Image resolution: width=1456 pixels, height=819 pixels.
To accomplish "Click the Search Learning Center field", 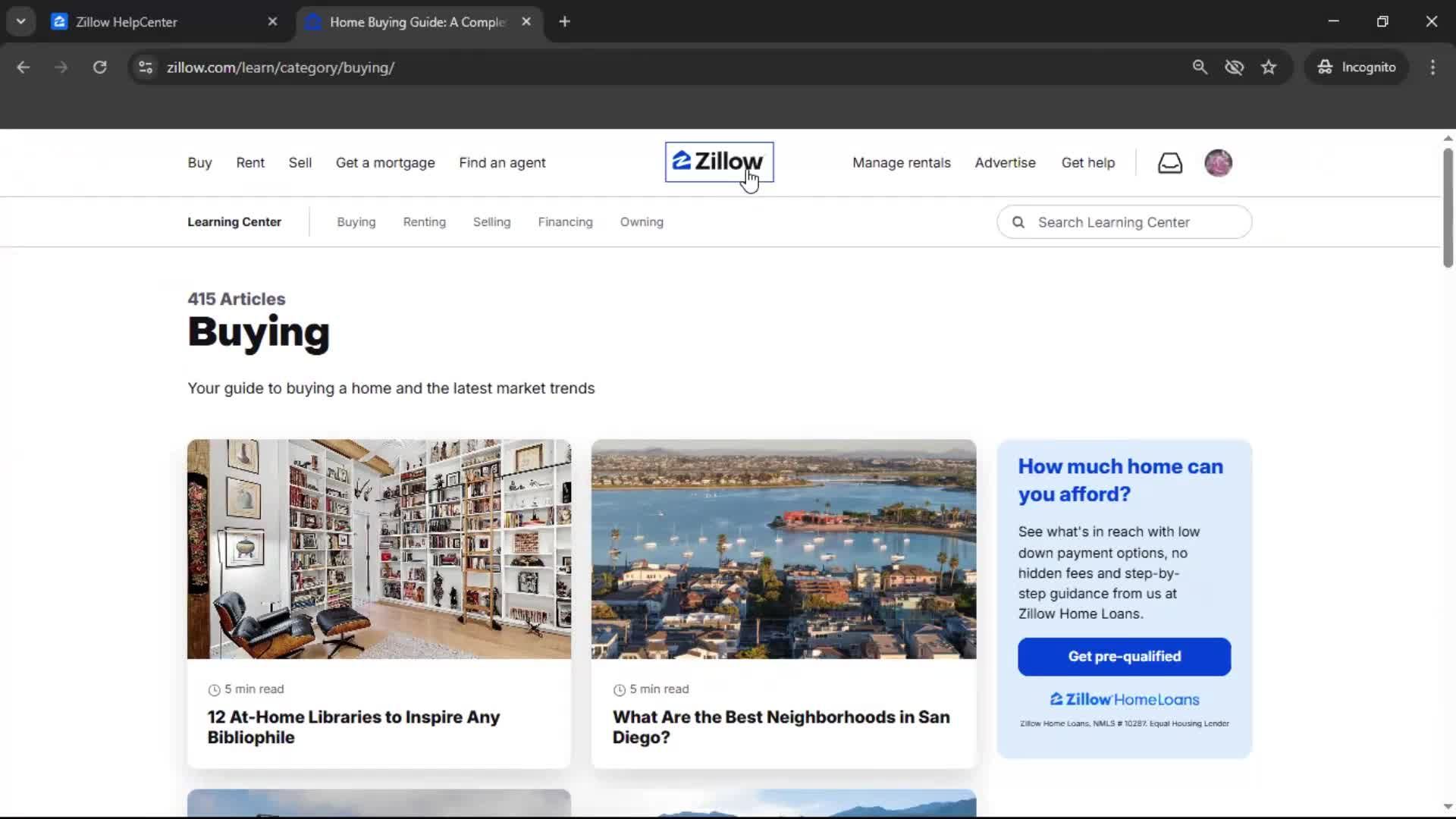I will point(1122,221).
